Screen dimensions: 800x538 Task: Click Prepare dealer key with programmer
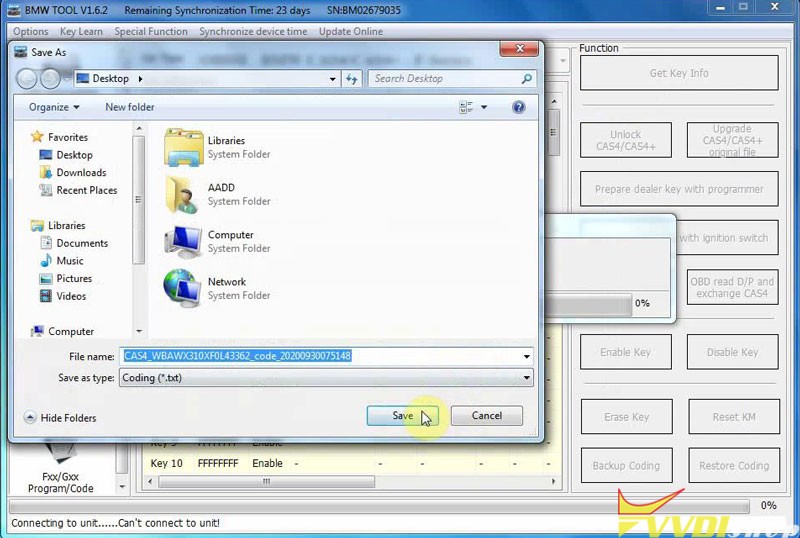(679, 189)
